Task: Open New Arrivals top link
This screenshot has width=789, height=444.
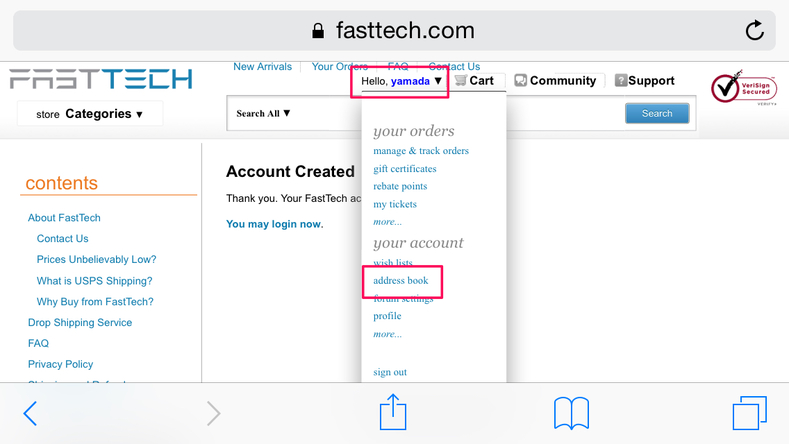Action: click(262, 66)
